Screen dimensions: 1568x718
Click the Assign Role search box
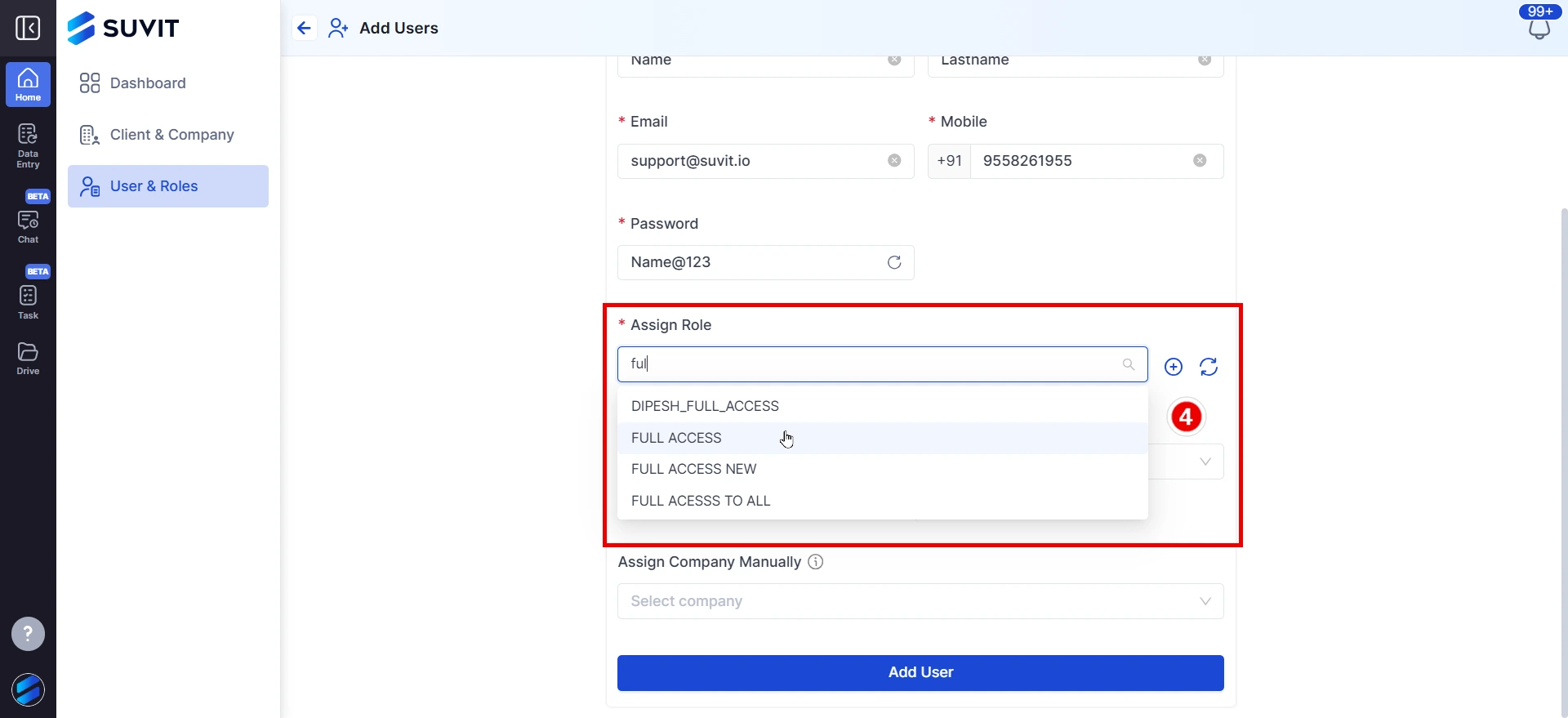(x=883, y=364)
